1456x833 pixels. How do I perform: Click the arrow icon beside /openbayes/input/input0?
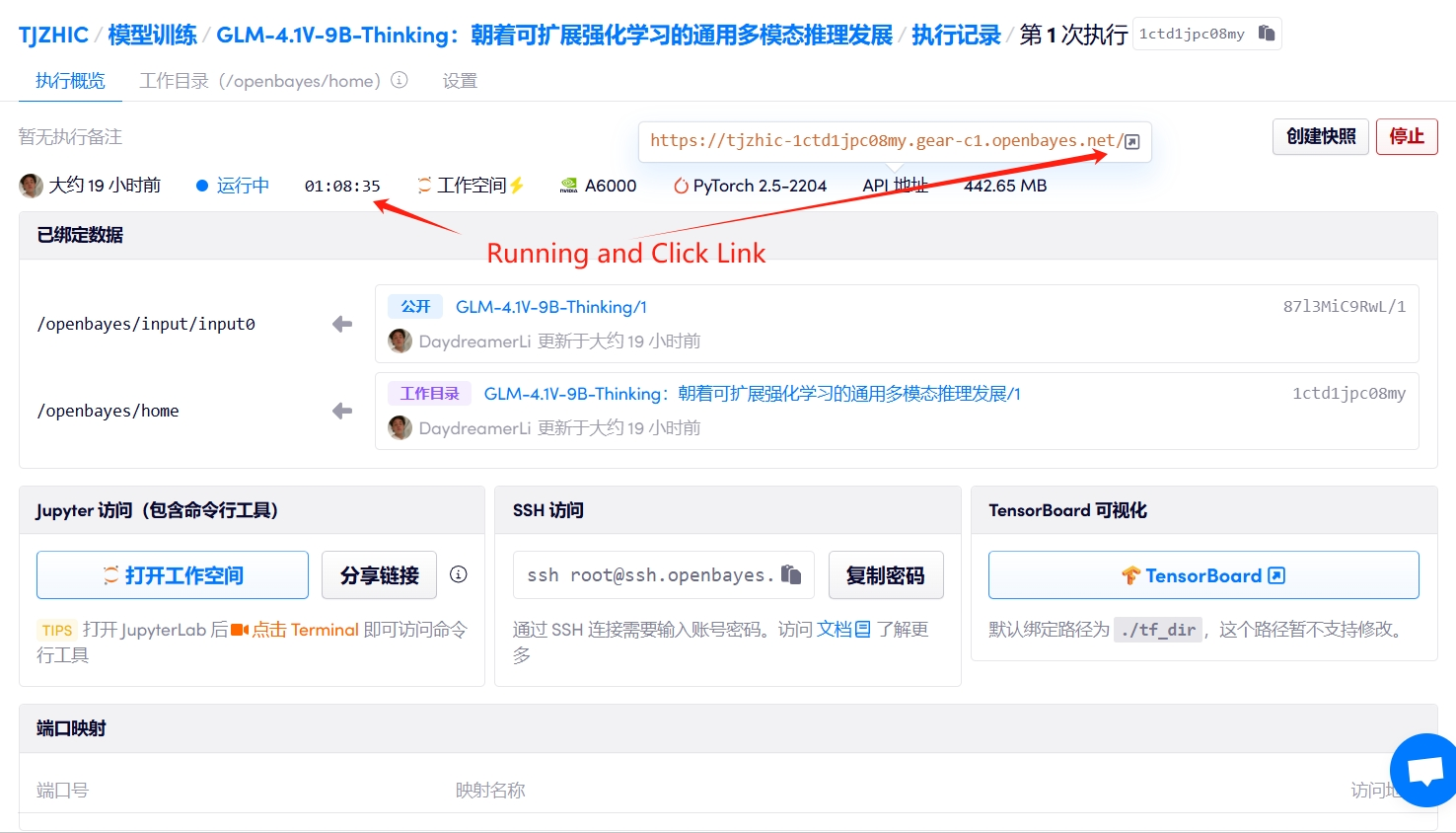[x=342, y=324]
